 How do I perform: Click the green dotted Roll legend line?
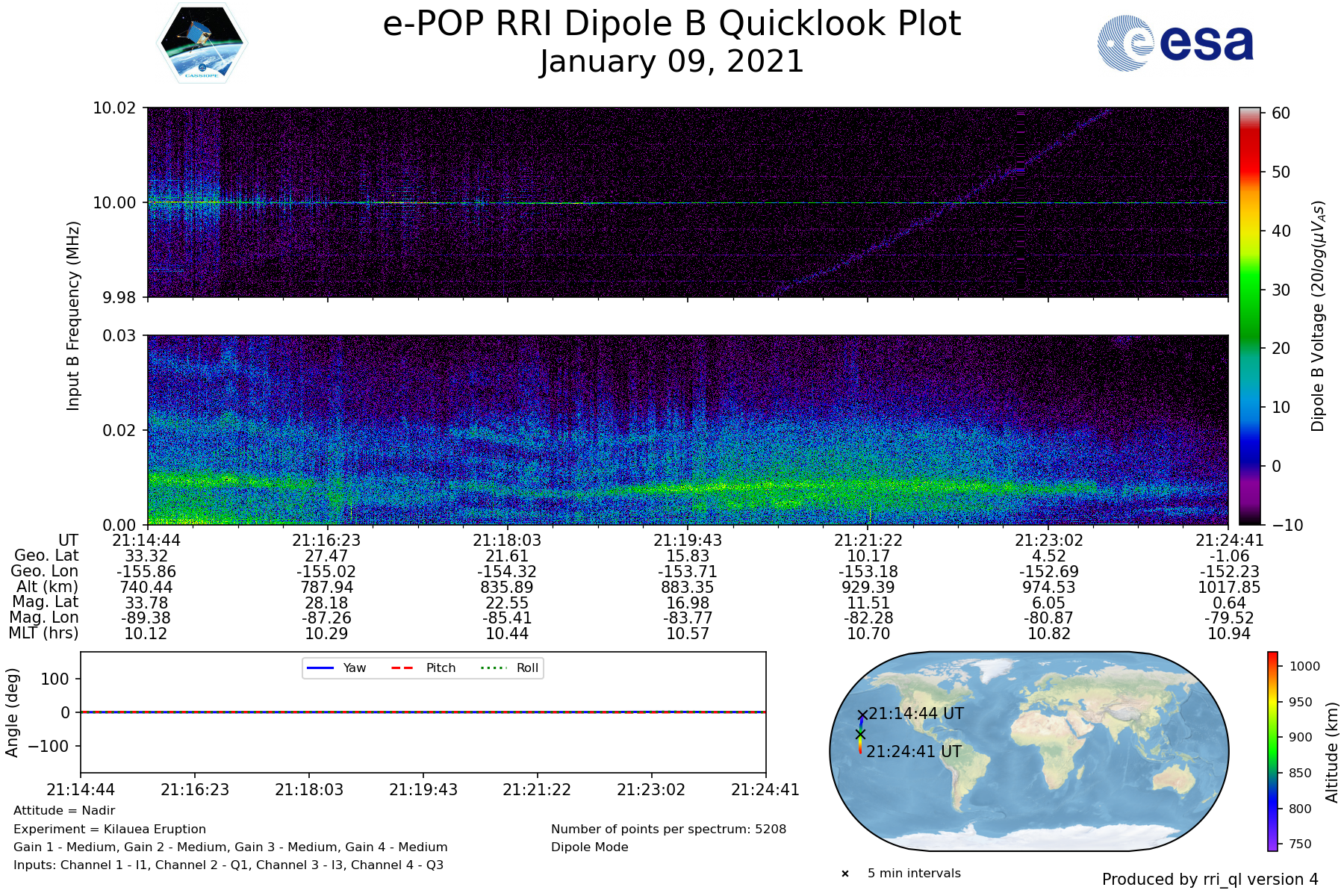click(x=493, y=668)
